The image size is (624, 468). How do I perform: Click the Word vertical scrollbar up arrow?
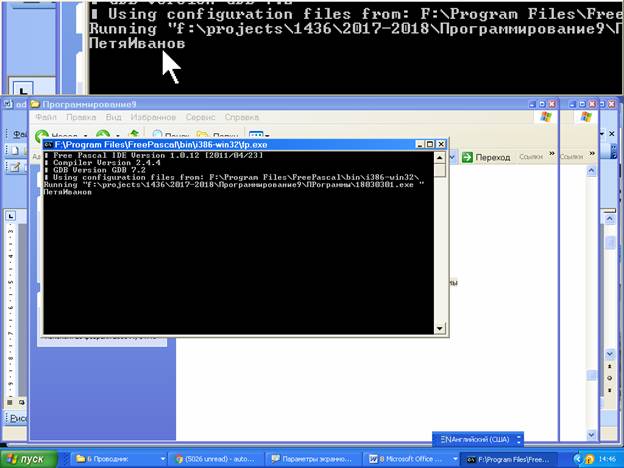[x=610, y=219]
